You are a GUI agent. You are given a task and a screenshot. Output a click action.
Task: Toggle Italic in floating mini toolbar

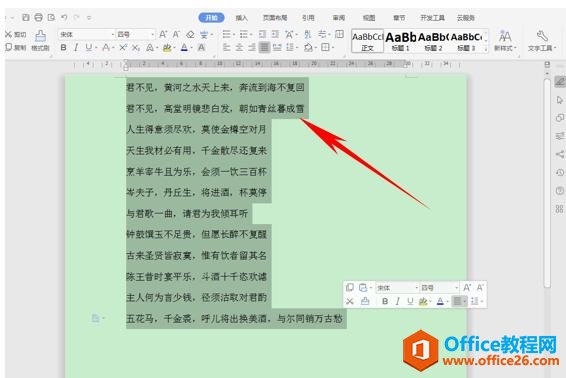(397, 301)
